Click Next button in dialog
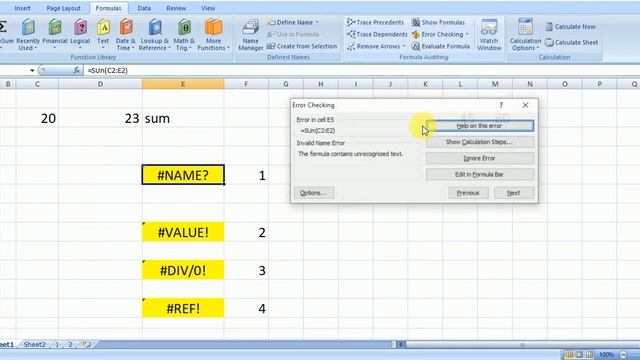The image size is (640, 360). point(513,193)
